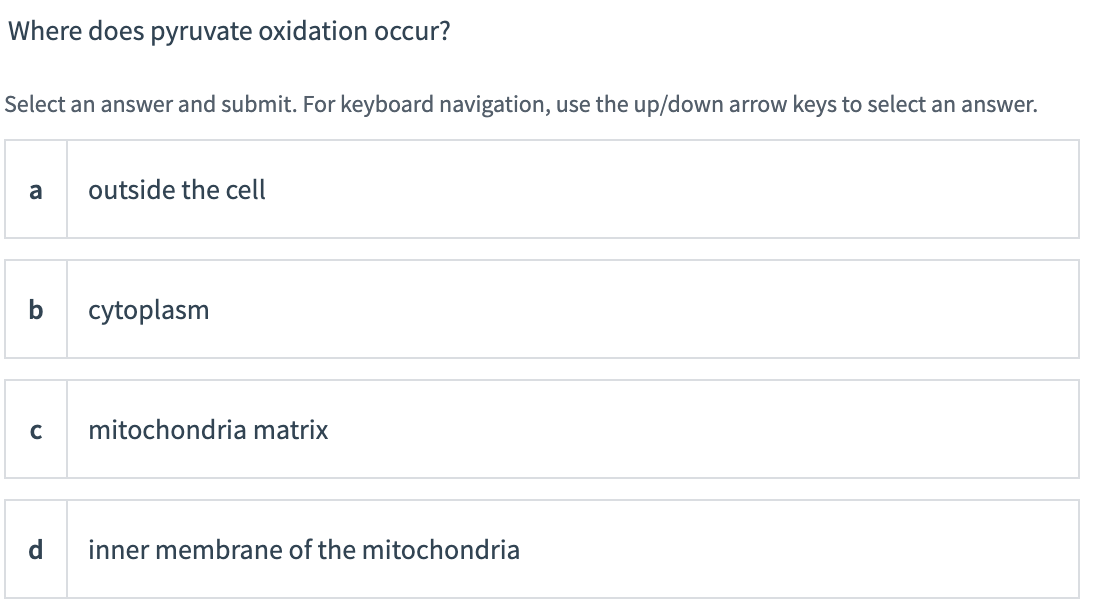The width and height of the screenshot is (1102, 612).
Task: Click the letter label d
Action: point(36,549)
